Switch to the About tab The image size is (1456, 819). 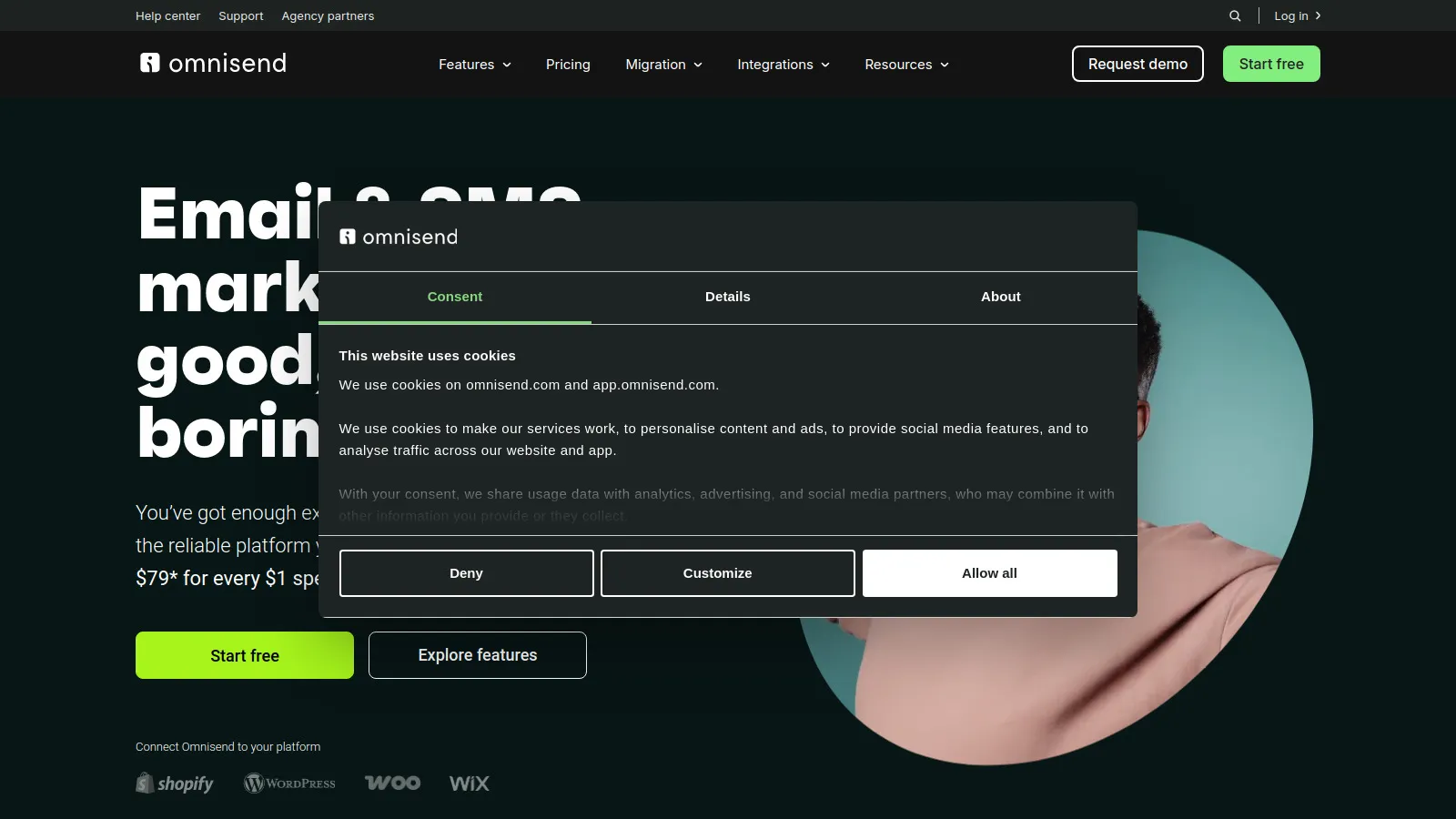point(1000,297)
